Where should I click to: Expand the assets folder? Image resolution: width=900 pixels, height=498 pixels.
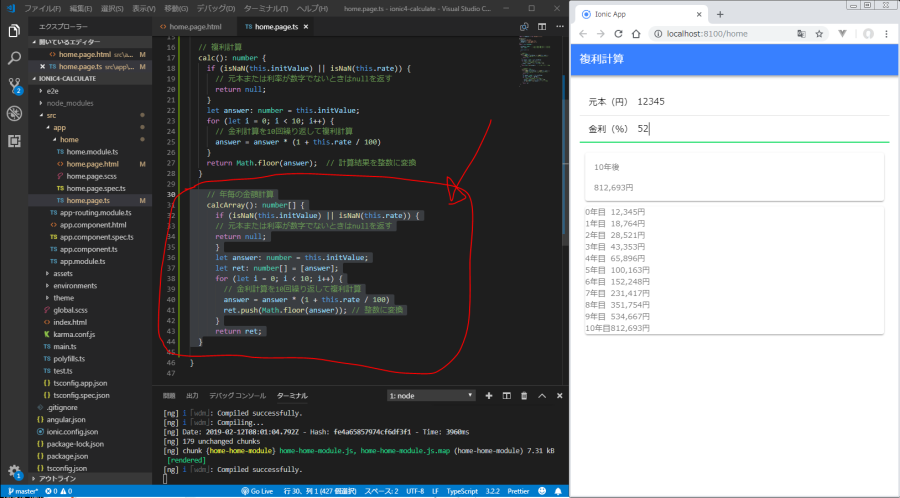click(62, 272)
